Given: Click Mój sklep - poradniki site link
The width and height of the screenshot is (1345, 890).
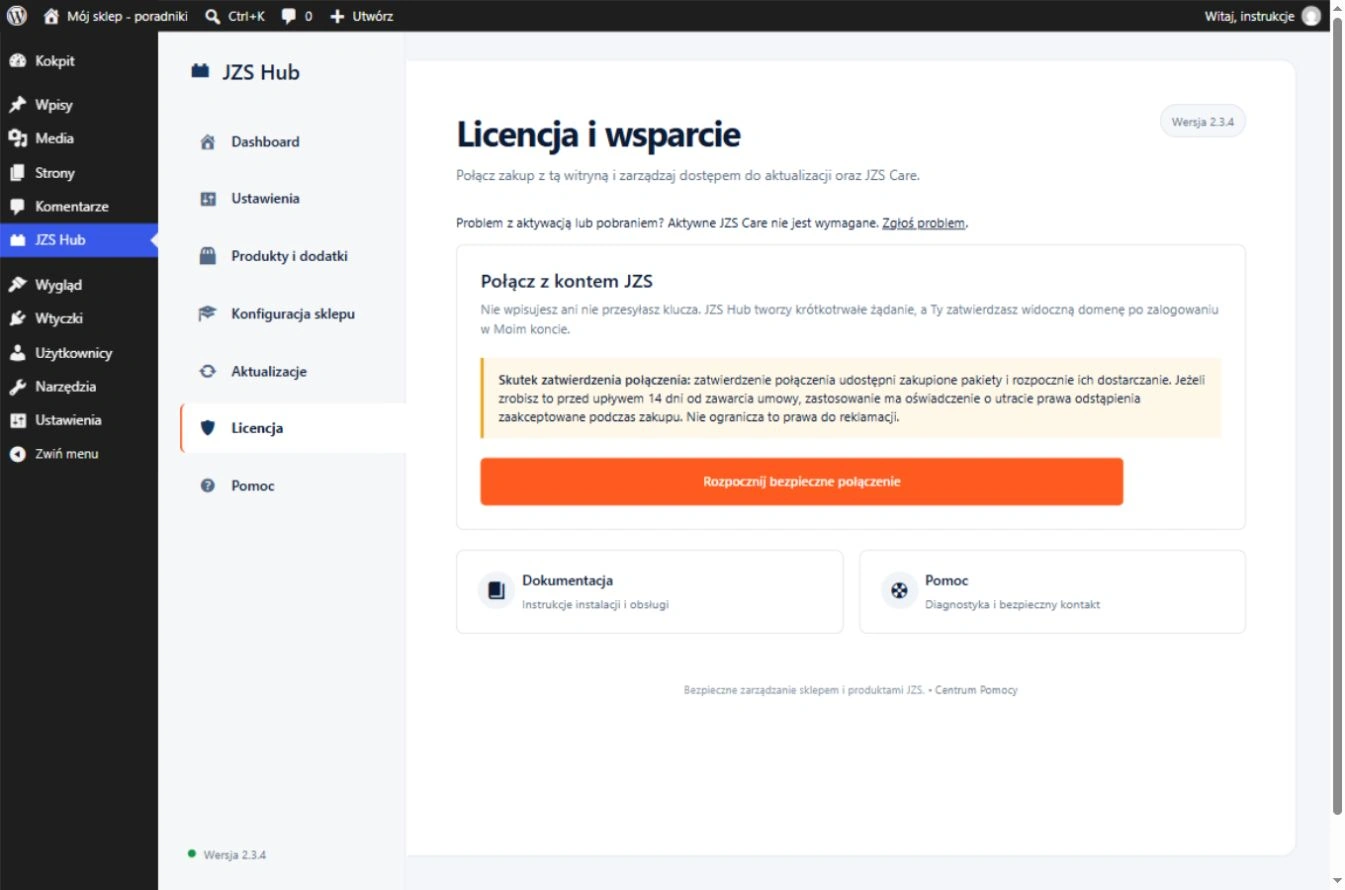Looking at the screenshot, I should click(x=116, y=16).
